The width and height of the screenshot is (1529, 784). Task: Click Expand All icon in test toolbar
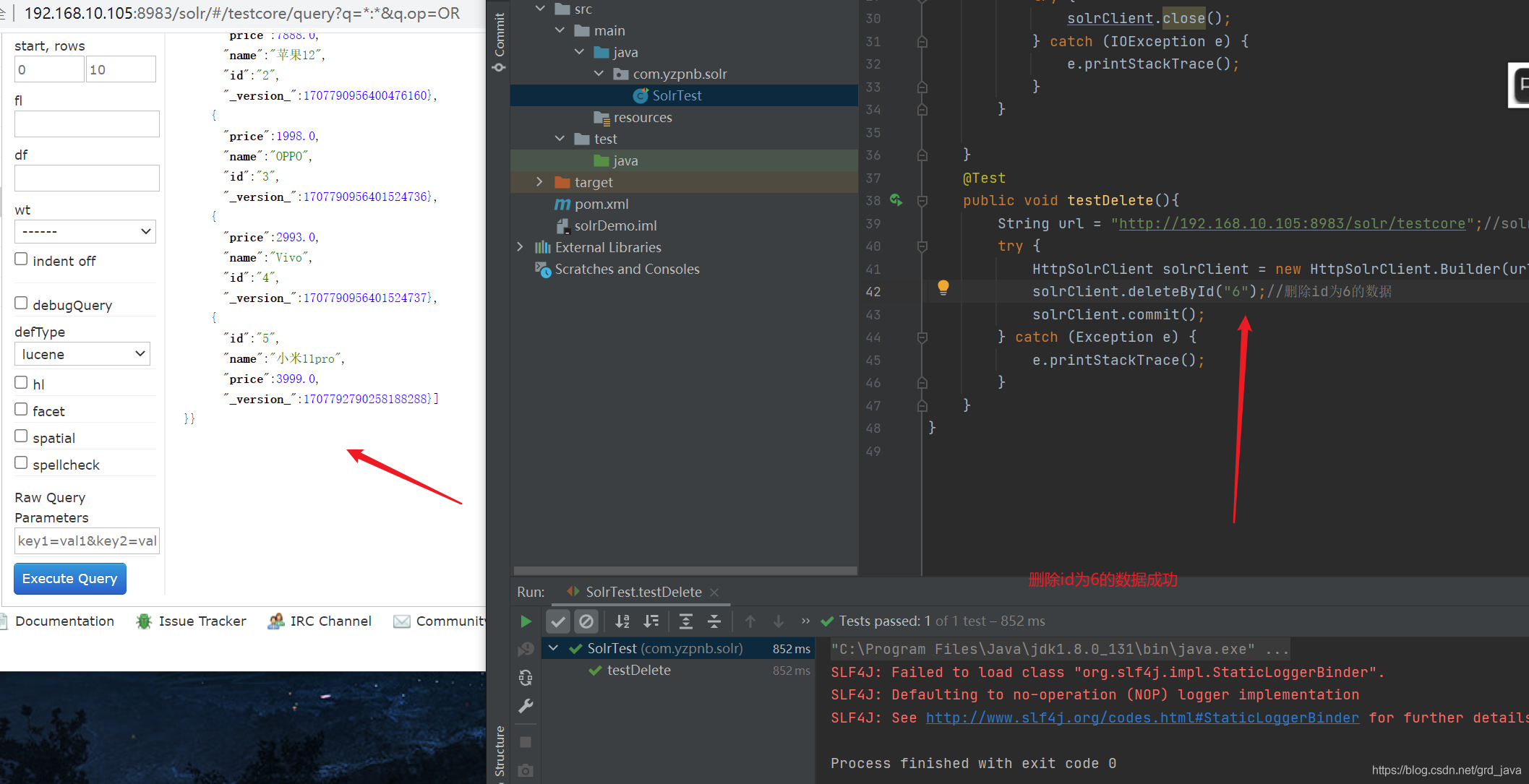pyautogui.click(x=685, y=621)
